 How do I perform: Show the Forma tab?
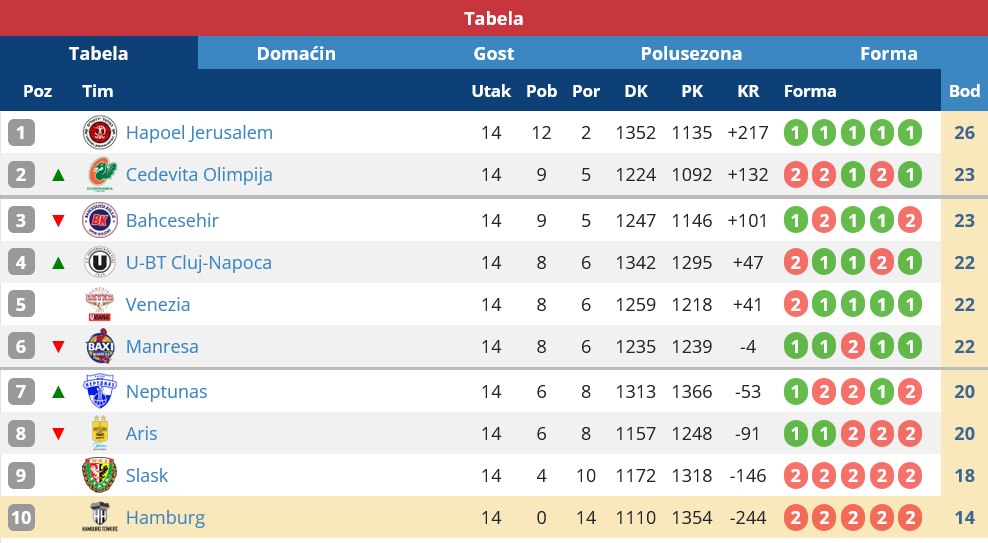[x=889, y=53]
